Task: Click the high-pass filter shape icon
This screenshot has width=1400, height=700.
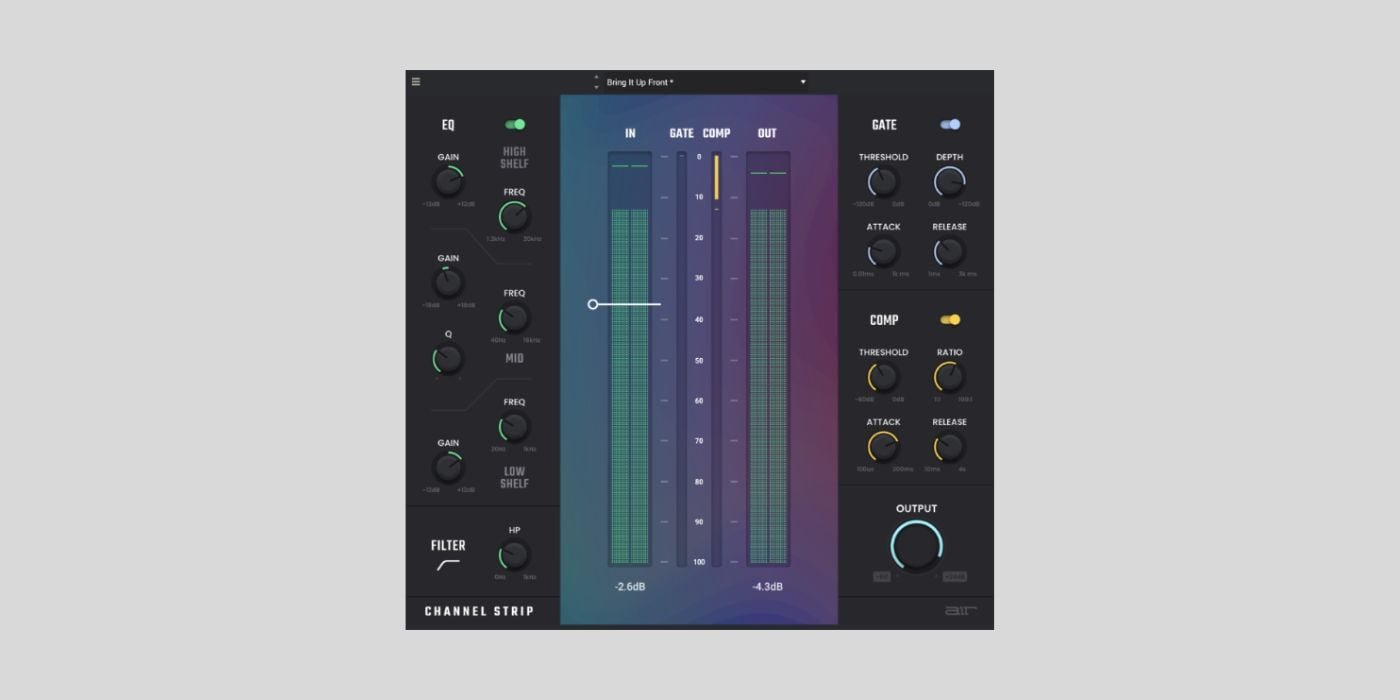Action: [x=448, y=566]
